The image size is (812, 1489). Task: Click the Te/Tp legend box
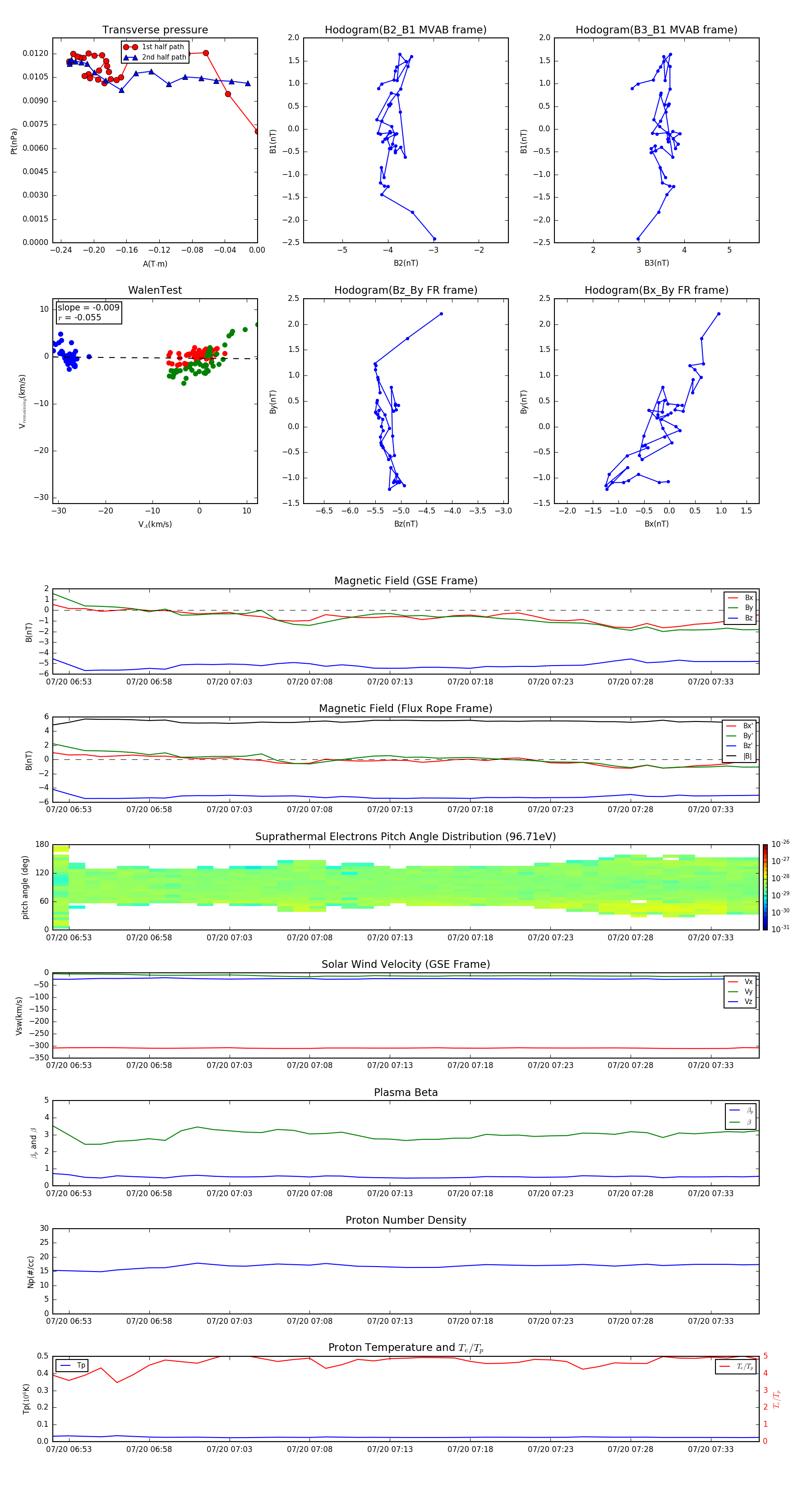pyautogui.click(x=736, y=1367)
